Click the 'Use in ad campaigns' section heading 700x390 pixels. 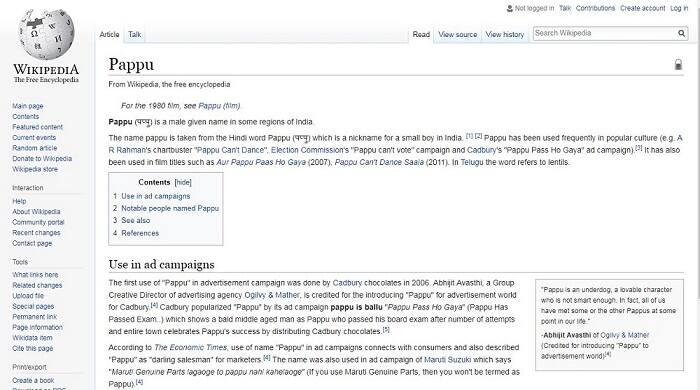(x=161, y=265)
